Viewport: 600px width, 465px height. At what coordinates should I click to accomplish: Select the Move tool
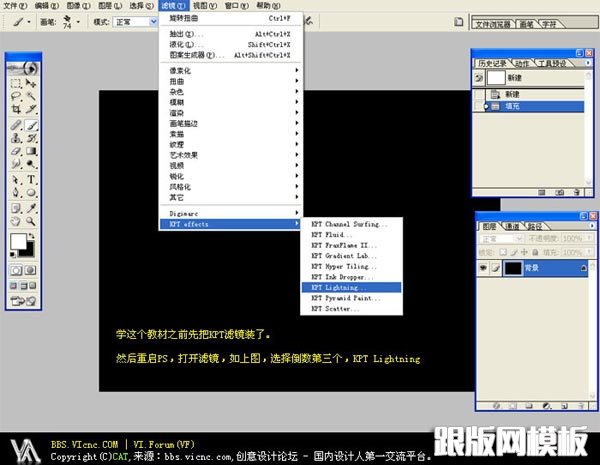pyautogui.click(x=31, y=83)
